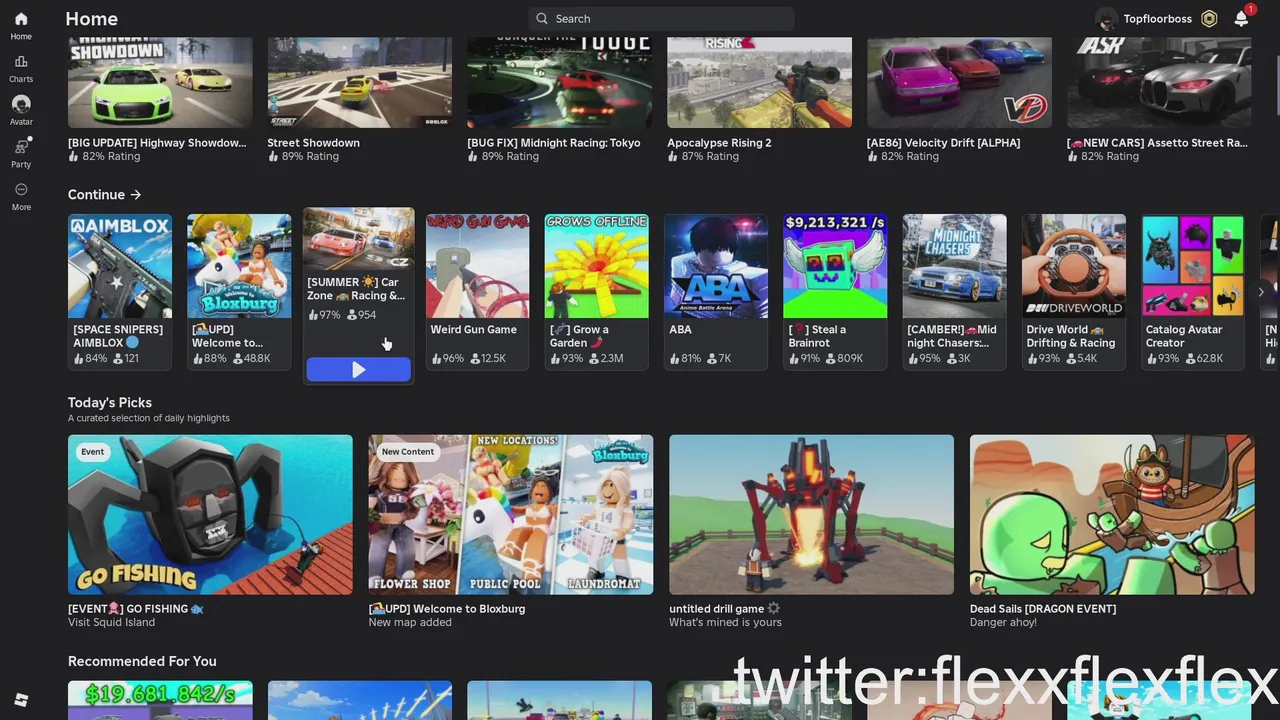This screenshot has height=720, width=1280.
Task: Expand the Continue carousel with right chevron
Action: 1261,292
